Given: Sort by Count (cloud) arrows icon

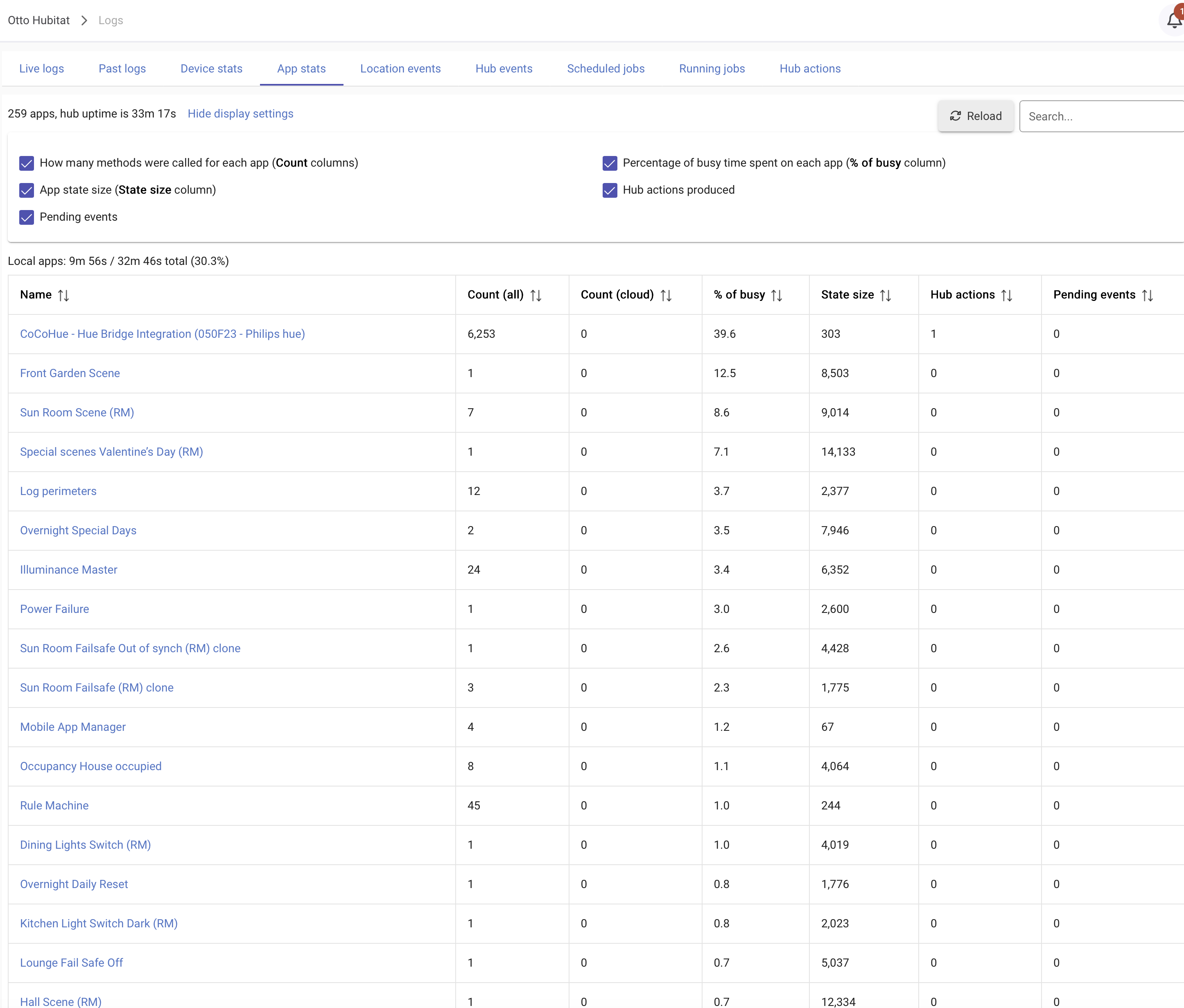Looking at the screenshot, I should pyautogui.click(x=666, y=296).
